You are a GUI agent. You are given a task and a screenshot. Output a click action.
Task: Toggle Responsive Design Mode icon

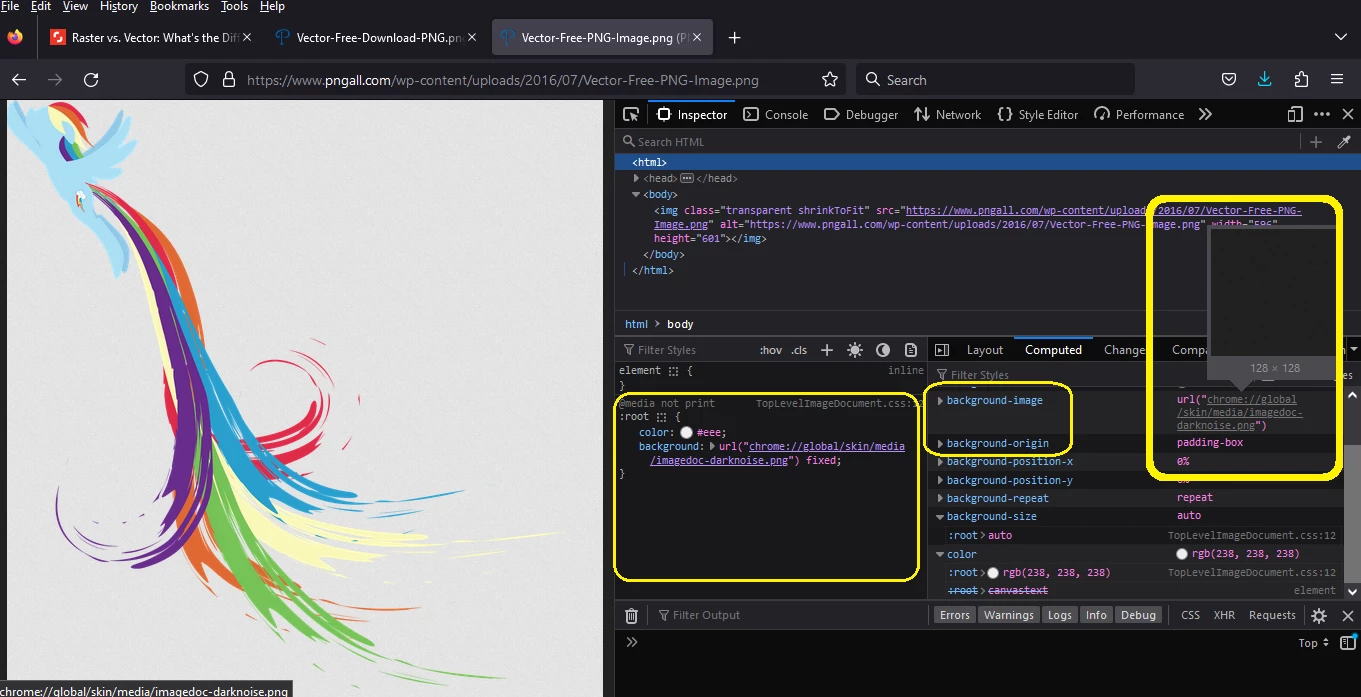tap(1295, 115)
